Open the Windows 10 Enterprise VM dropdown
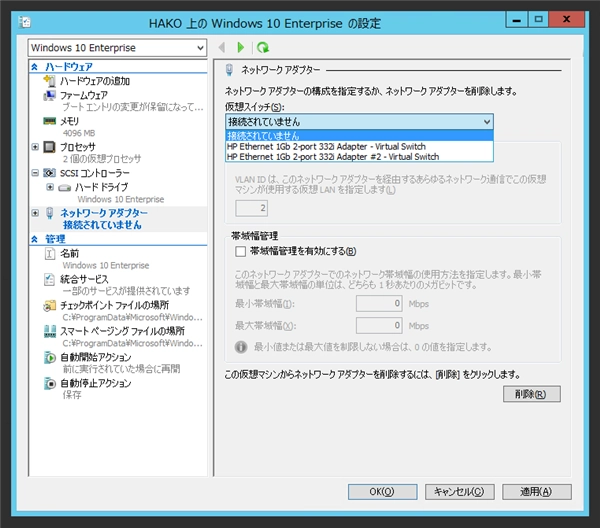This screenshot has height=528, width=600. pyautogui.click(x=117, y=48)
